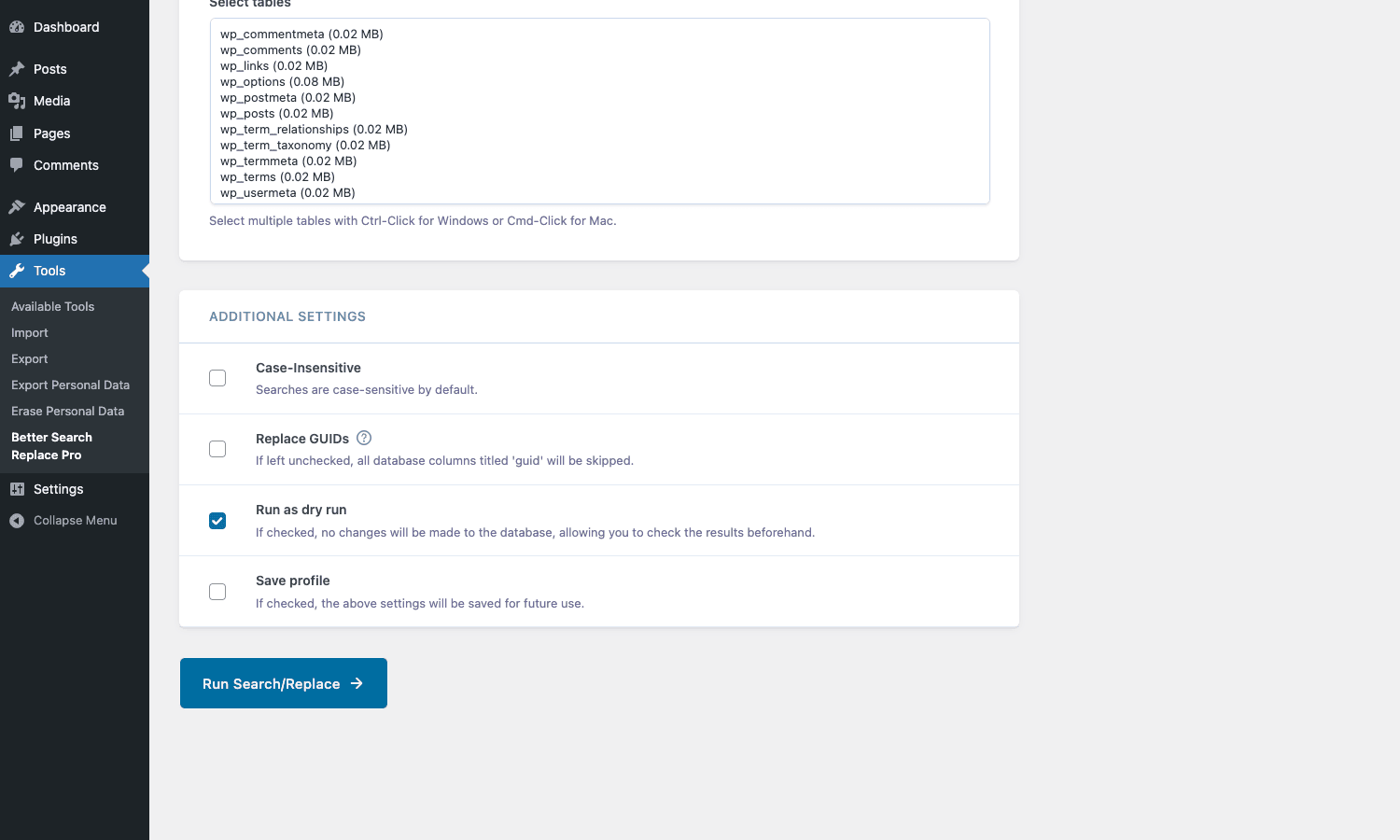Click the Replace GUIDs label text
1400x840 pixels.
(x=302, y=439)
